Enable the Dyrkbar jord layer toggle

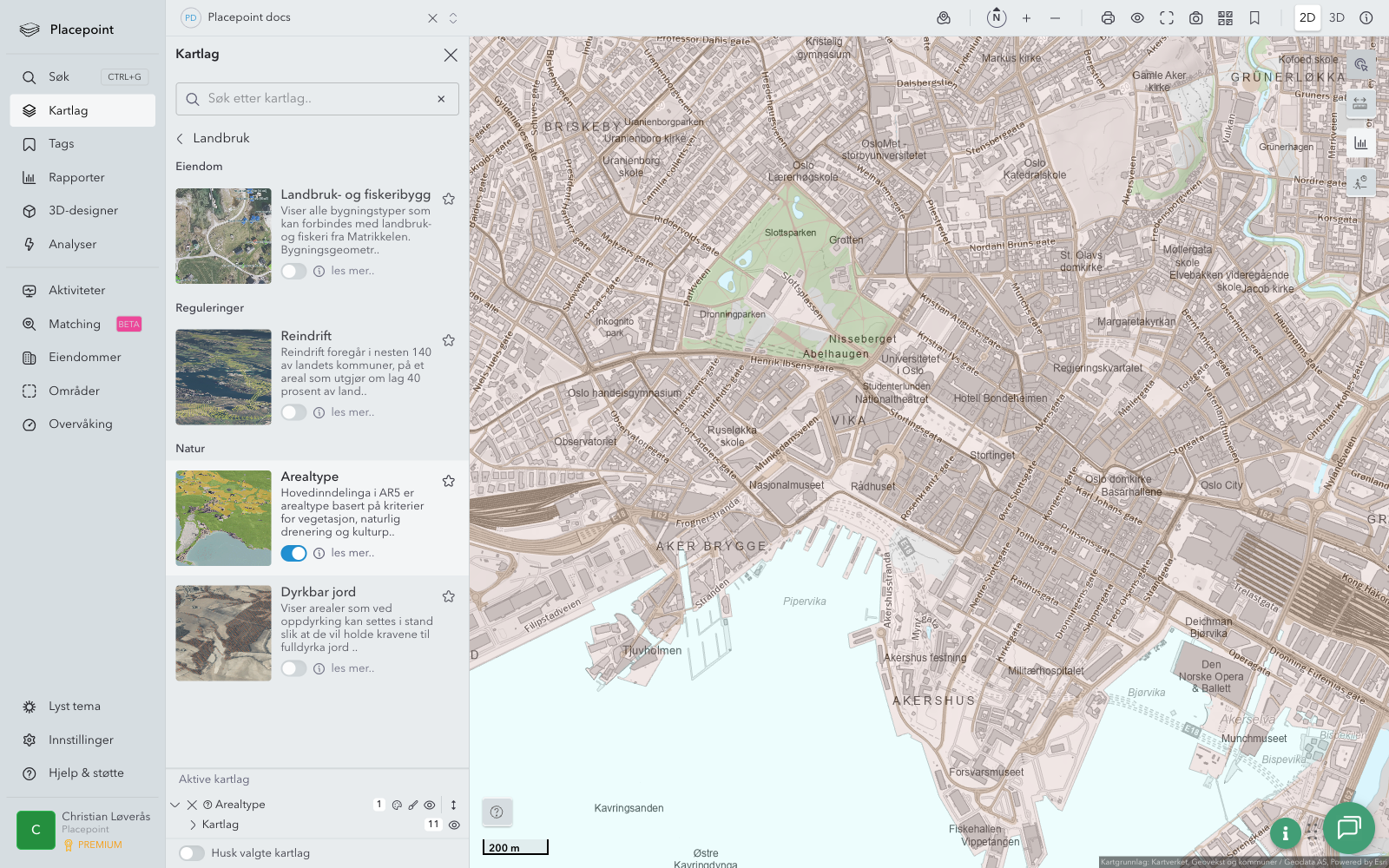[x=293, y=668]
